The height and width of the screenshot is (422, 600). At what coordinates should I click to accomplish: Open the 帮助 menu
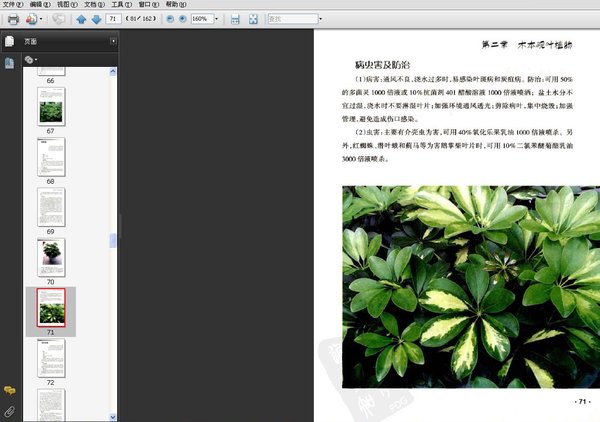[x=176, y=4]
